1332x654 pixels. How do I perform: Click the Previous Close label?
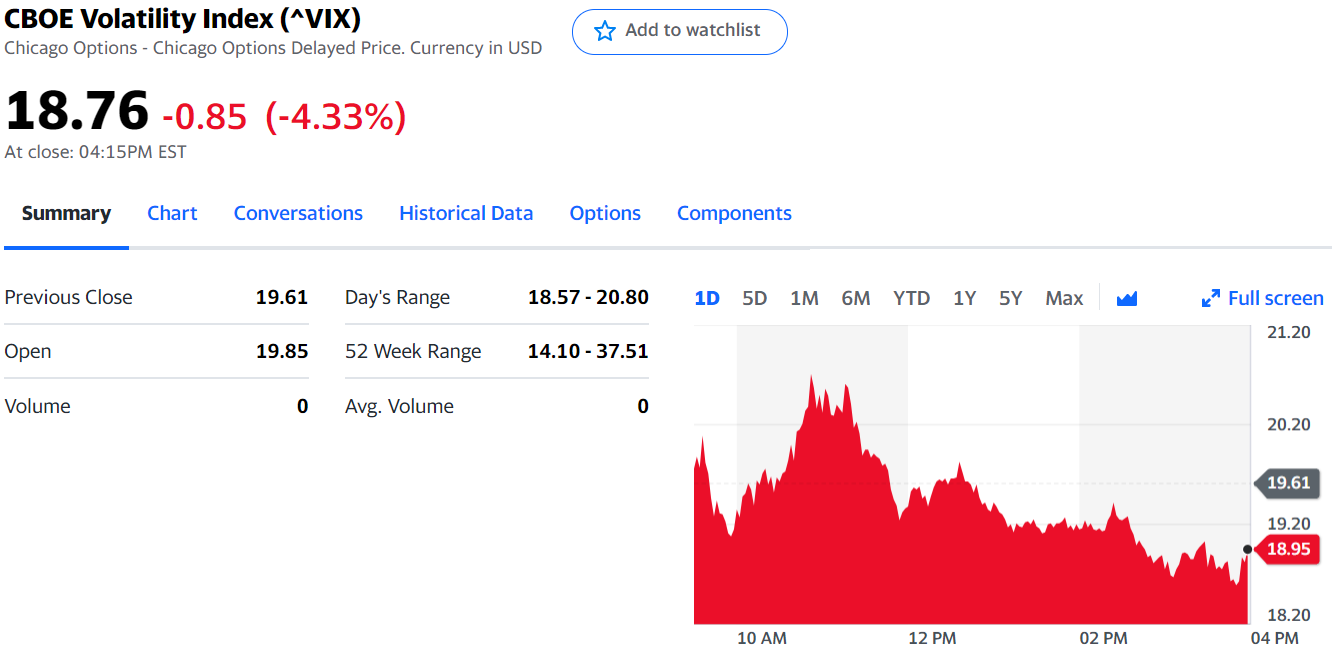tap(68, 297)
